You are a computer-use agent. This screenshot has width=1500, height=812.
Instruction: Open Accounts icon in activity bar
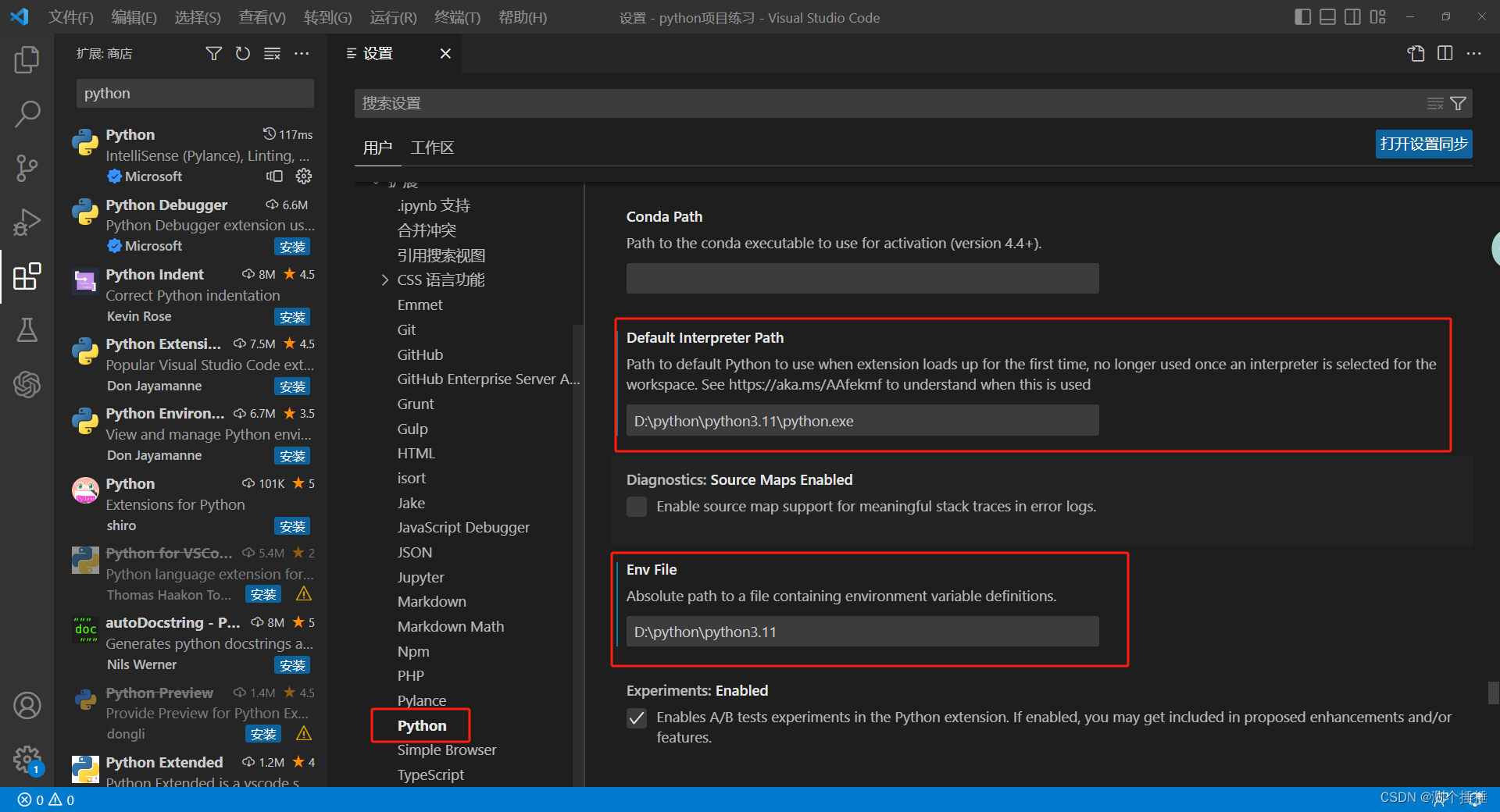pos(27,706)
